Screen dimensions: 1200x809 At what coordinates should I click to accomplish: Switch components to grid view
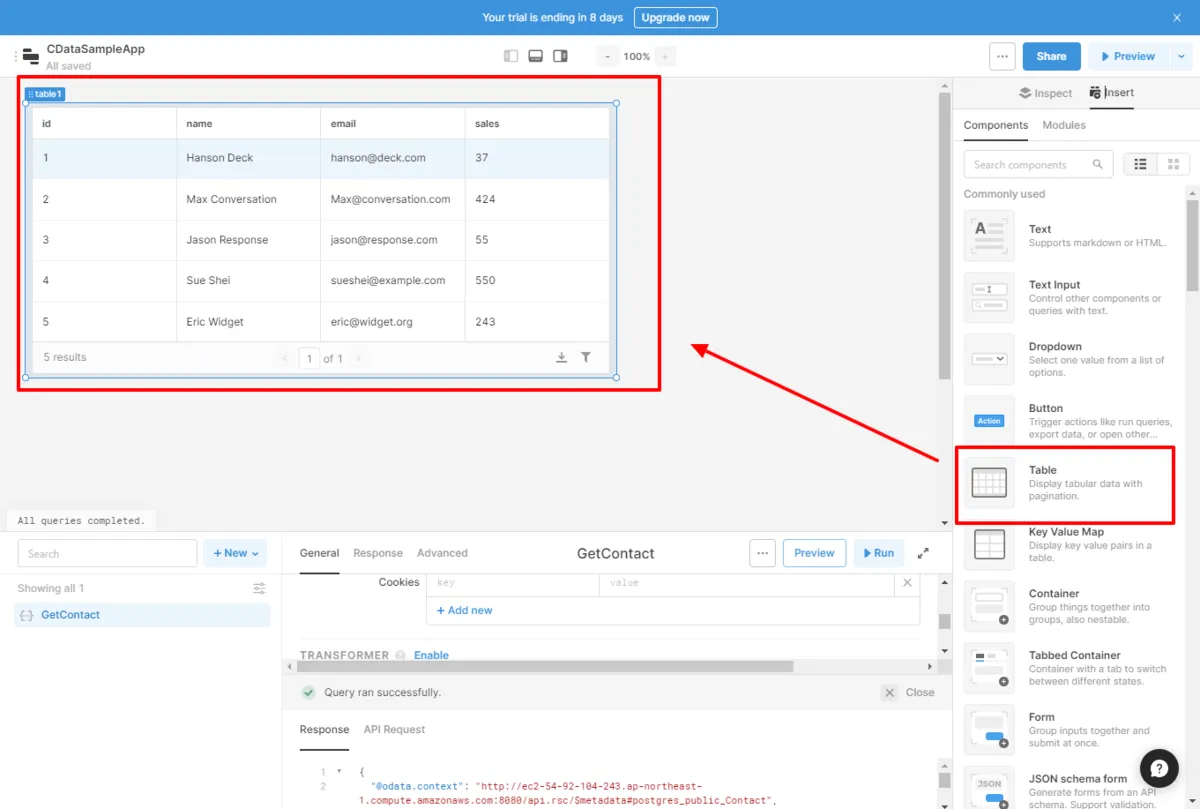(1173, 165)
